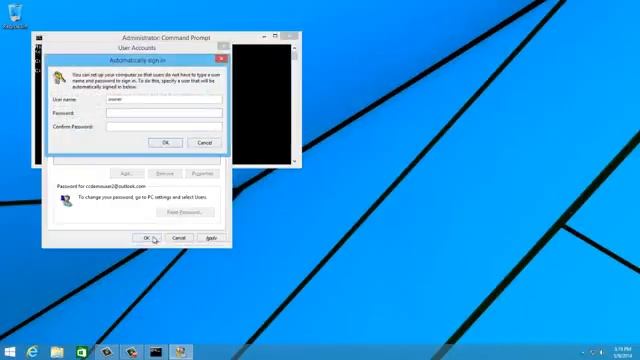Click the fifth taskbar app icon

pyautogui.click(x=107, y=352)
